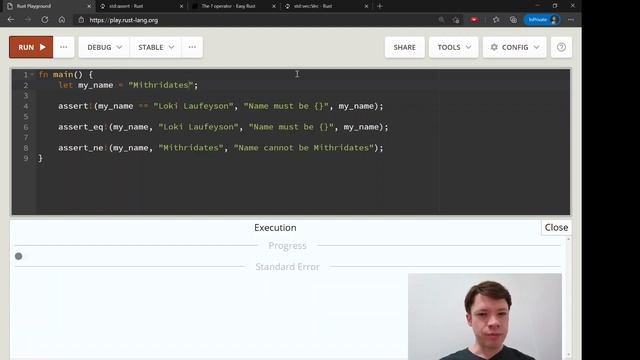Go to browser home page

coord(62,20)
